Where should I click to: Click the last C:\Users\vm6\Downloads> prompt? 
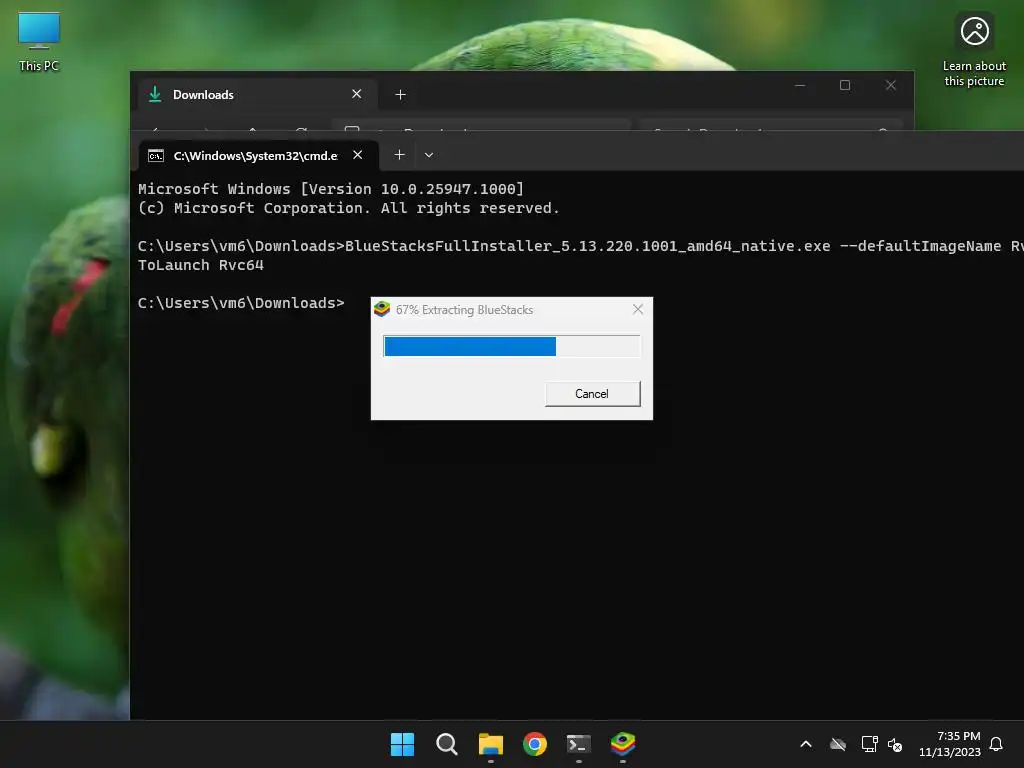(241, 303)
